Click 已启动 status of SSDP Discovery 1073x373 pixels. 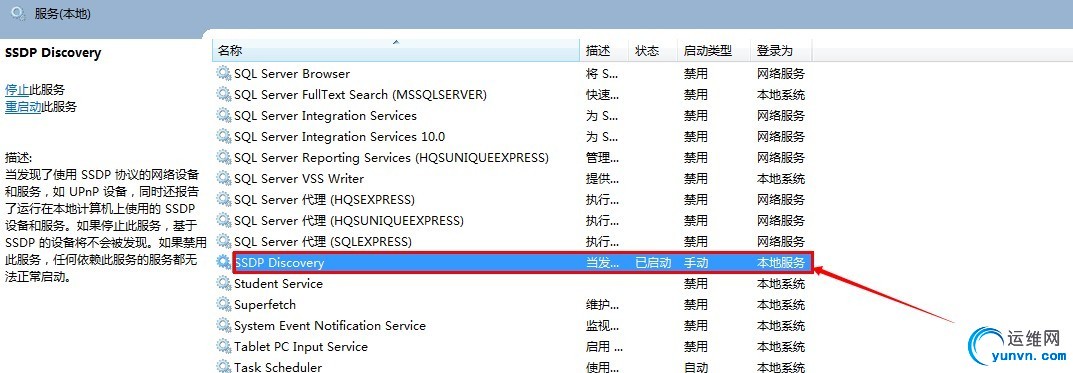pos(654,262)
